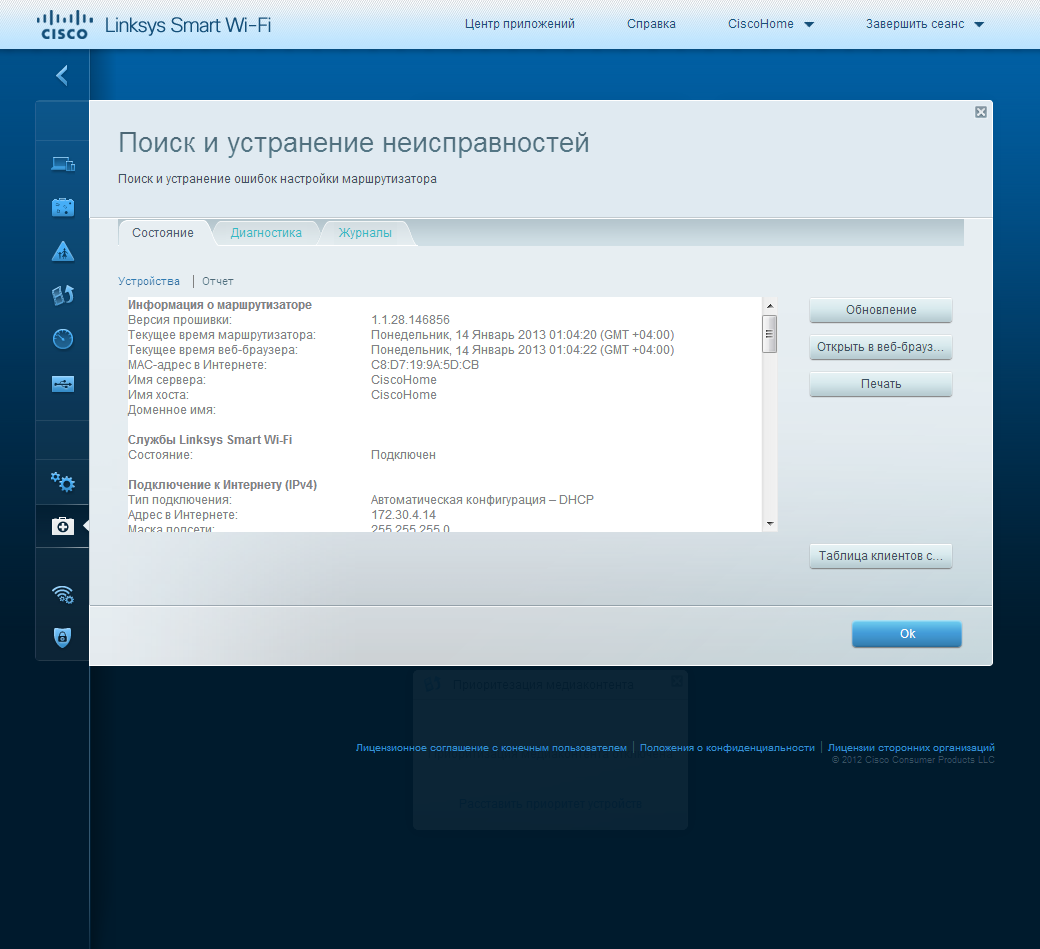Click the Linksys Smart Wi-Fi title
This screenshot has width=1040, height=949.
[188, 25]
